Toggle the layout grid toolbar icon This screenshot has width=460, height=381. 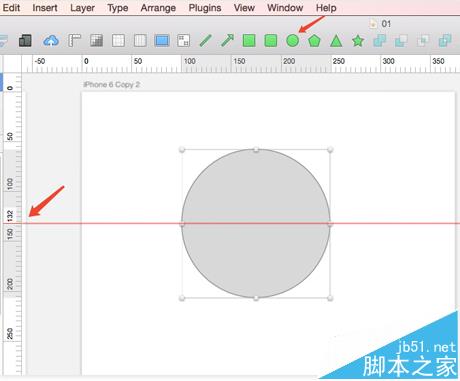118,41
